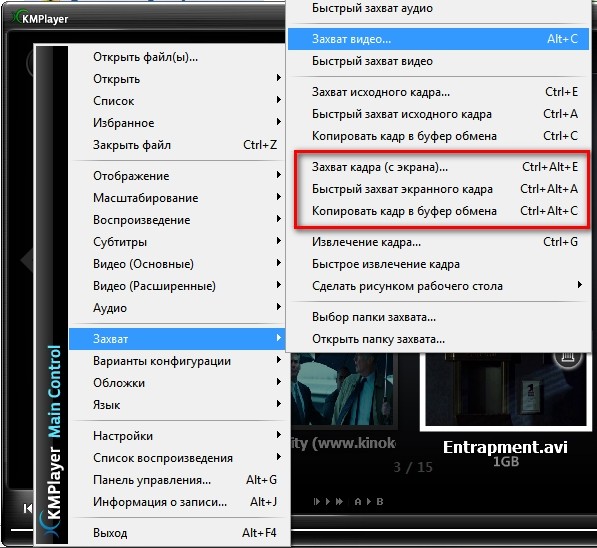Open the Настройки submenu
This screenshot has width=597, height=548.
click(177, 436)
